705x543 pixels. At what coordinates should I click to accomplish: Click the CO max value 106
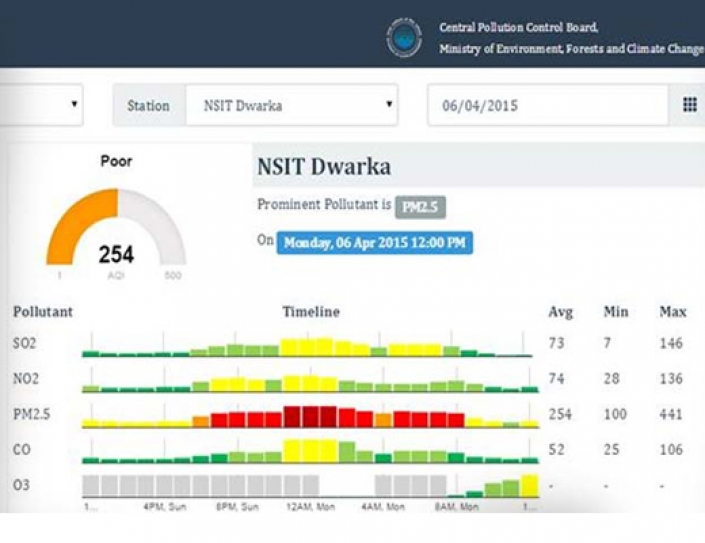click(x=671, y=450)
